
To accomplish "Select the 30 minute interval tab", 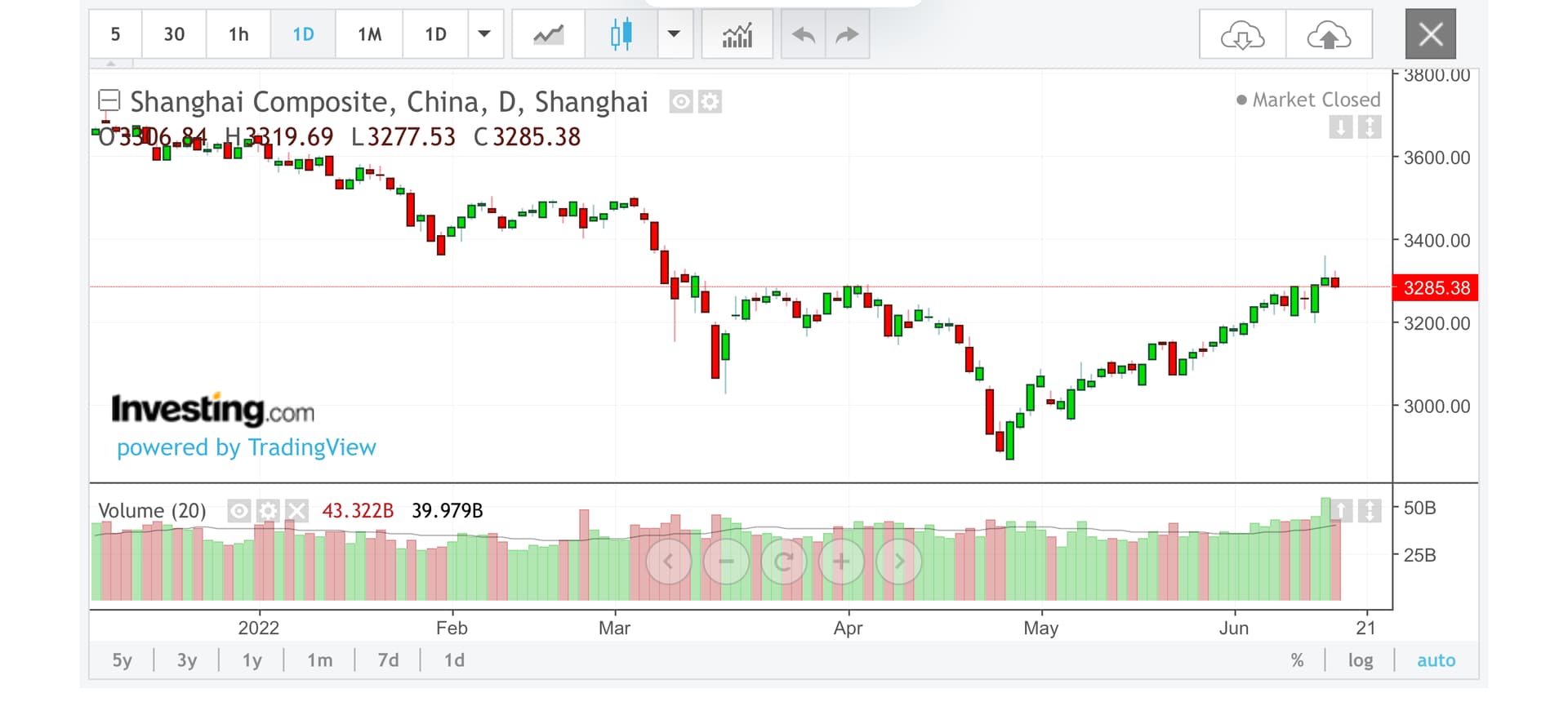I will 174,34.
